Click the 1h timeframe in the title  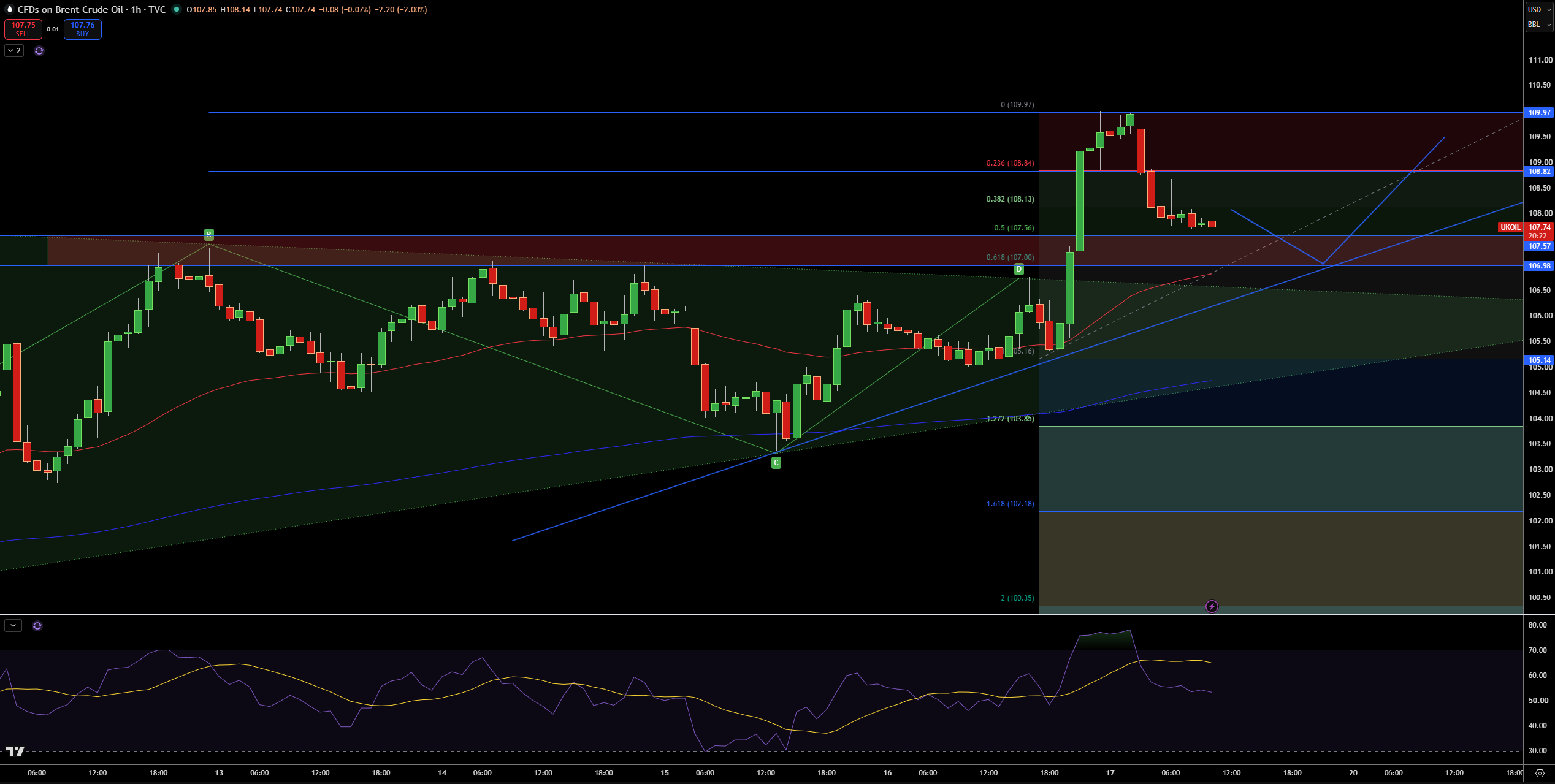[x=136, y=9]
